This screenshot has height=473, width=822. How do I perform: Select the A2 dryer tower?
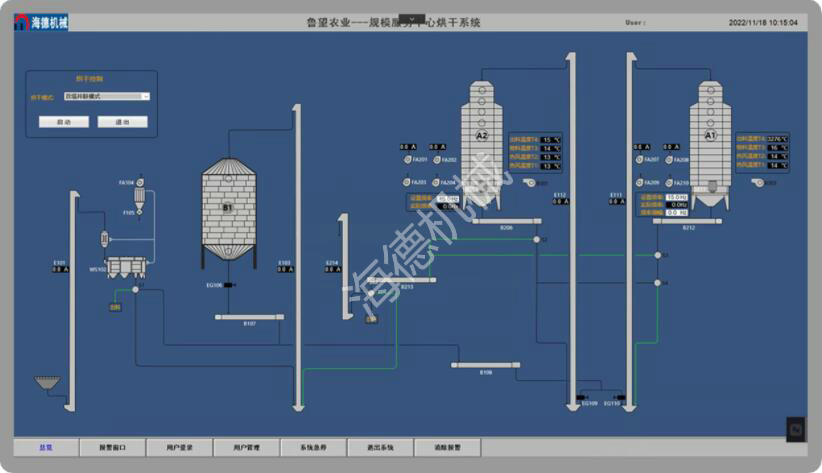click(483, 145)
